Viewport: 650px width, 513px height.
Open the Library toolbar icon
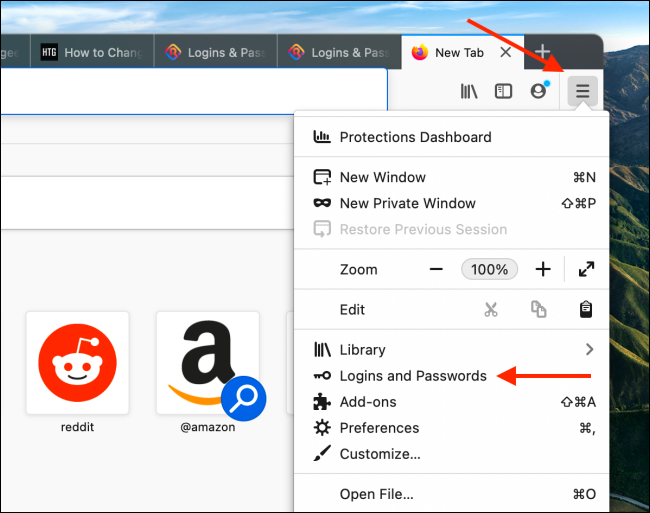(x=469, y=91)
